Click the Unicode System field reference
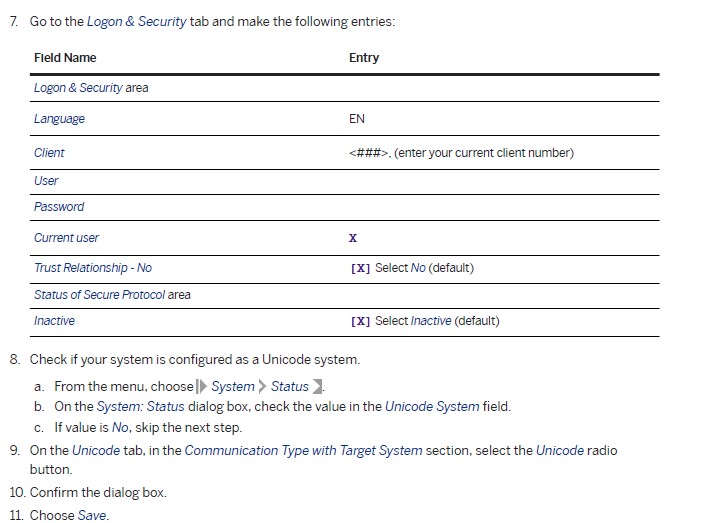Viewport: 728px width, 523px height. 432,406
